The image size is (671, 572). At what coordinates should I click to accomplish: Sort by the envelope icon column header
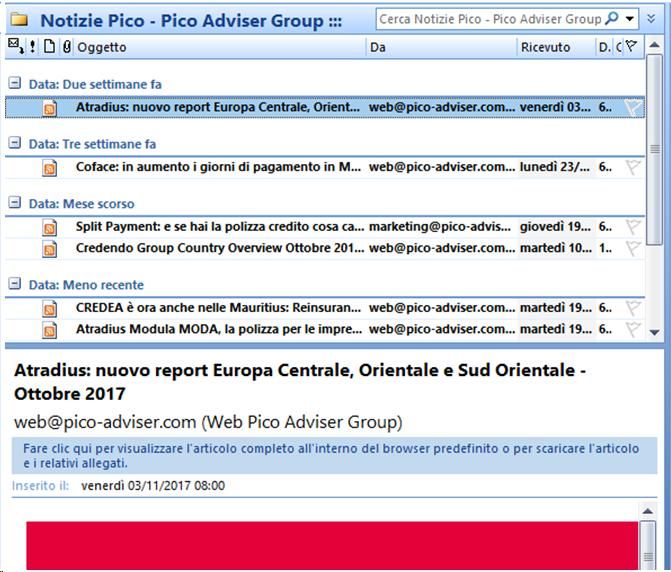click(16, 46)
